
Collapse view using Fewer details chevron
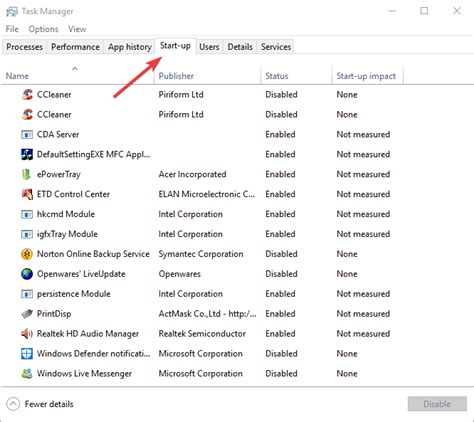pos(13,404)
